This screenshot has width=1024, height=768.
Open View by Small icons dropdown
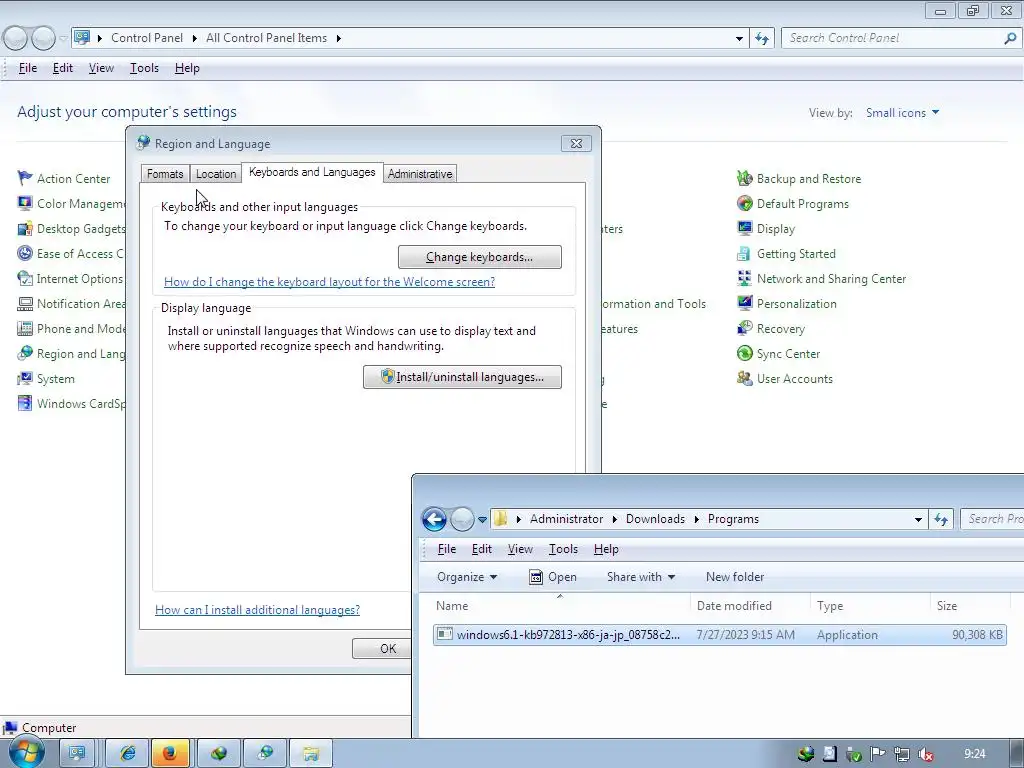903,112
